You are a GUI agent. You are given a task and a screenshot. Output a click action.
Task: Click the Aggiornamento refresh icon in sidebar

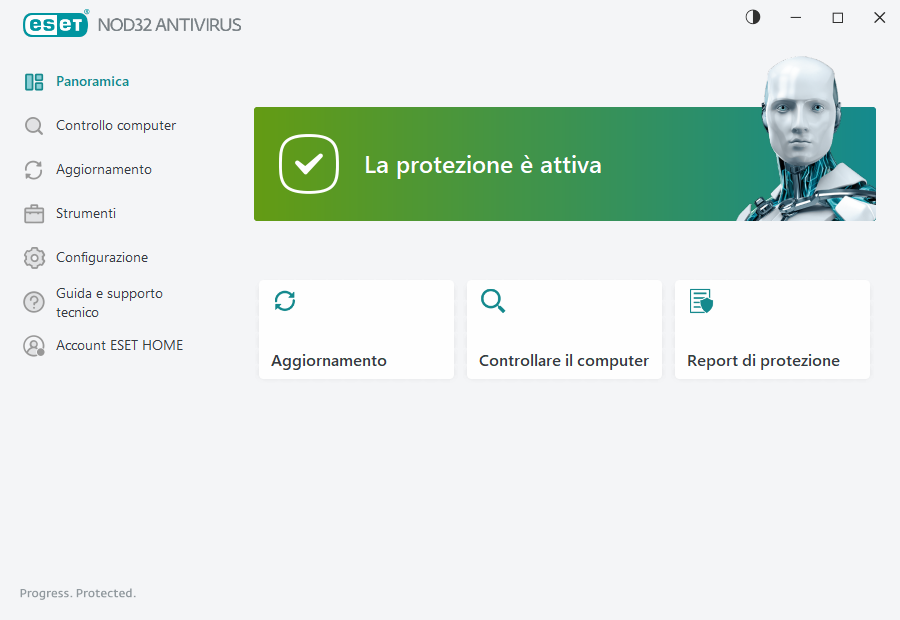34,169
